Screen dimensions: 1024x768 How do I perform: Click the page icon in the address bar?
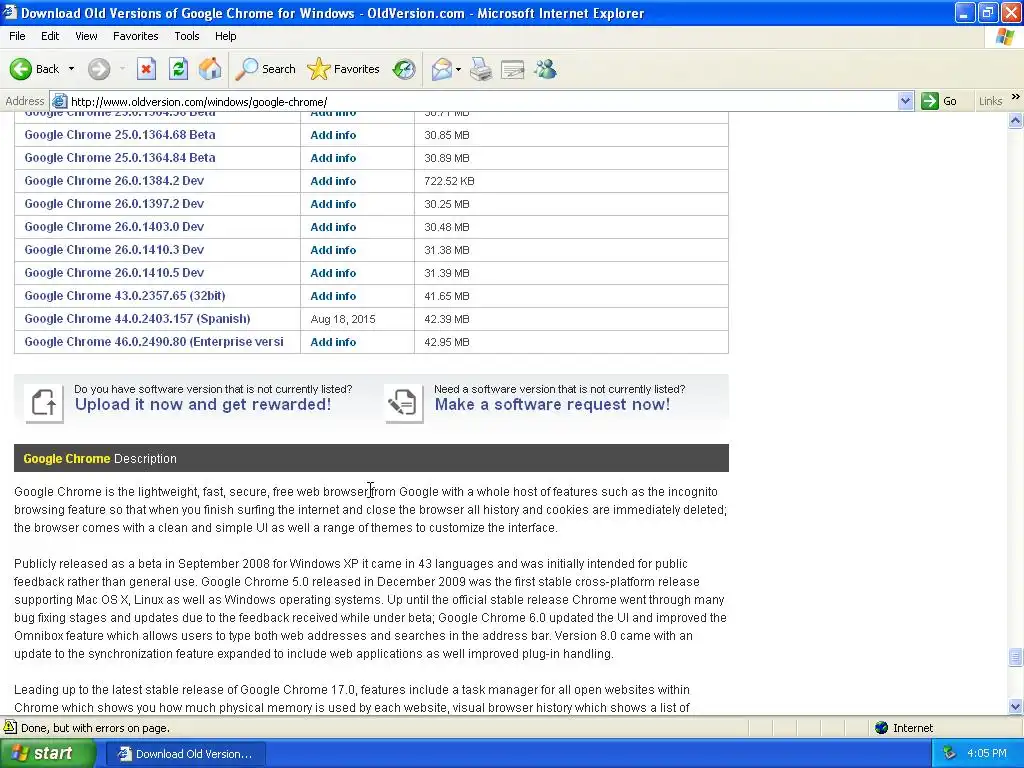point(59,101)
